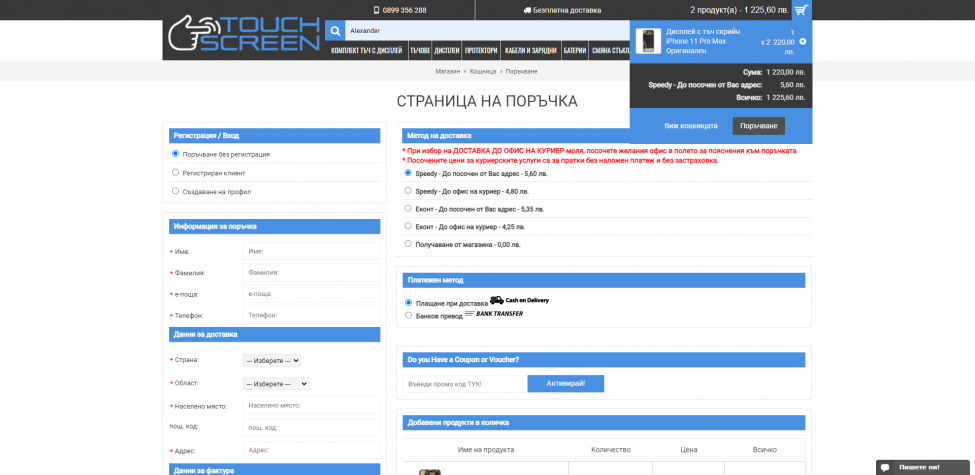Select 'Регистриран клиент' option
Image resolution: width=975 pixels, height=475 pixels.
pos(175,172)
